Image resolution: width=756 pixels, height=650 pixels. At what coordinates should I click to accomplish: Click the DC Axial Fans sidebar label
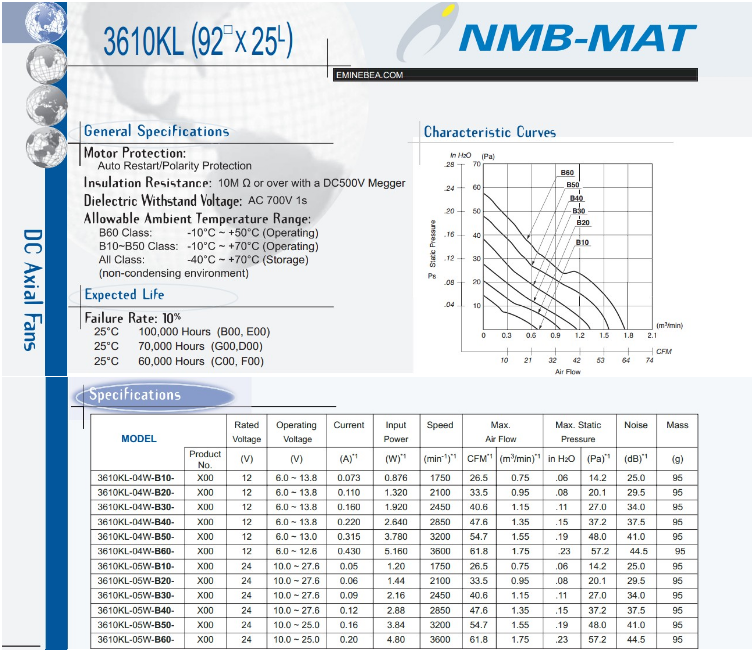tap(33, 290)
